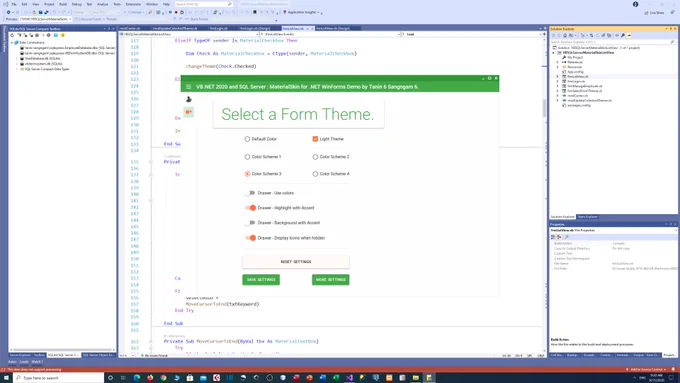
Task: Select Color Scheme 3 radio button
Action: click(x=247, y=174)
